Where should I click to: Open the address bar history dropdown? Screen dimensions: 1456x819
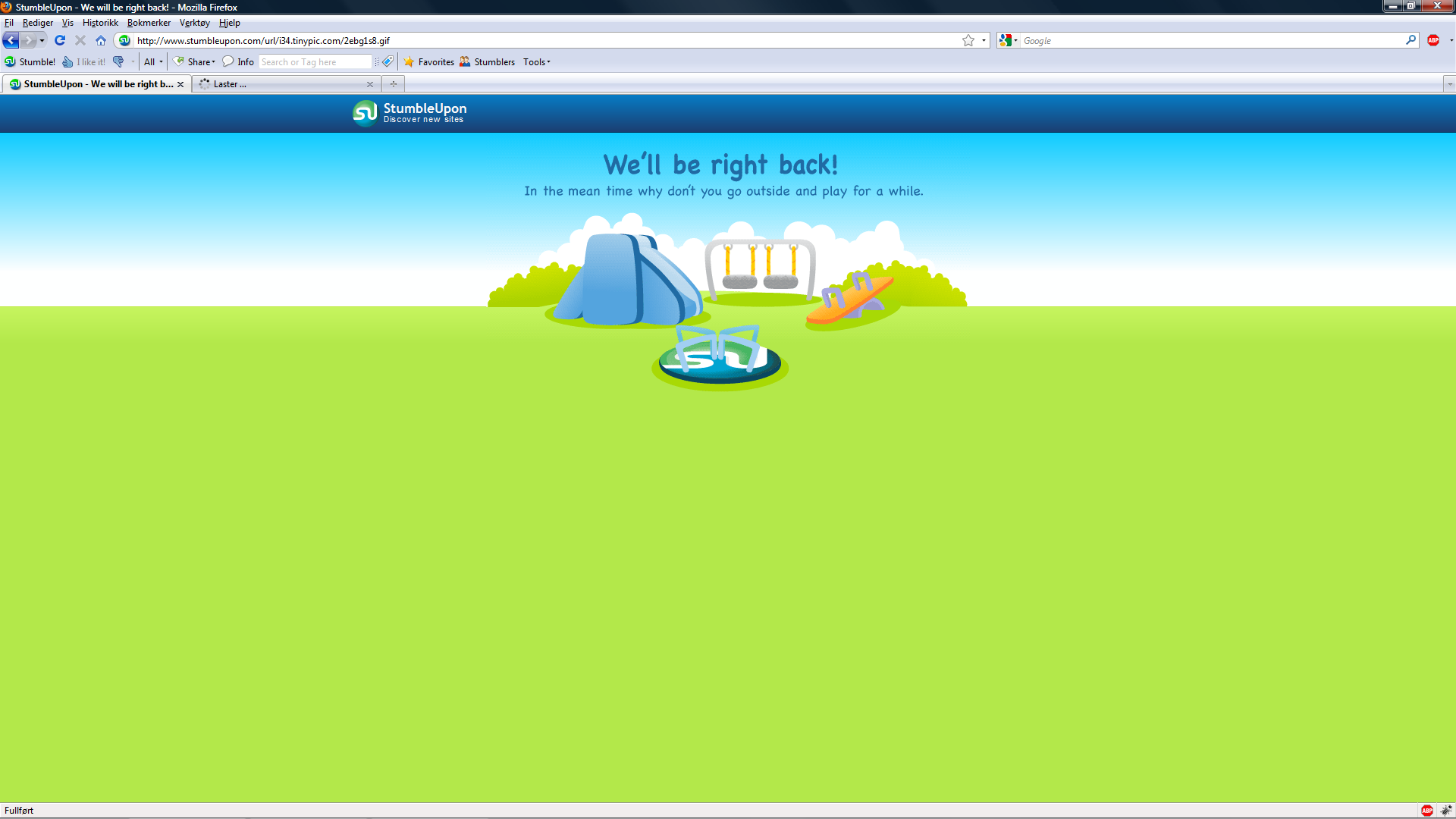pyautogui.click(x=984, y=41)
